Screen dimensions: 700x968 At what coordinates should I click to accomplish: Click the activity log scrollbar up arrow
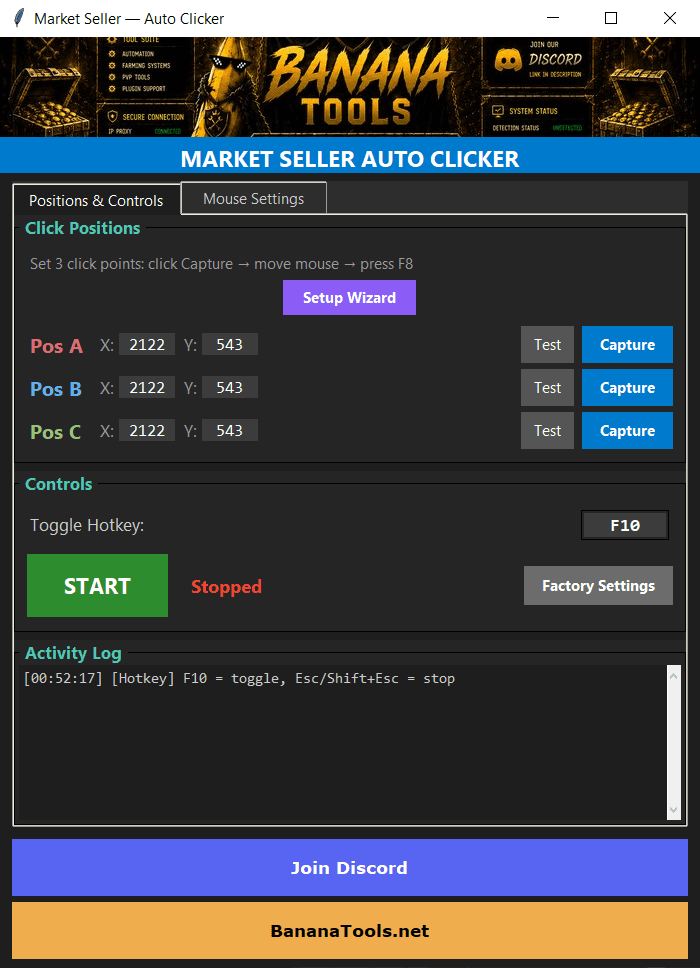point(673,676)
